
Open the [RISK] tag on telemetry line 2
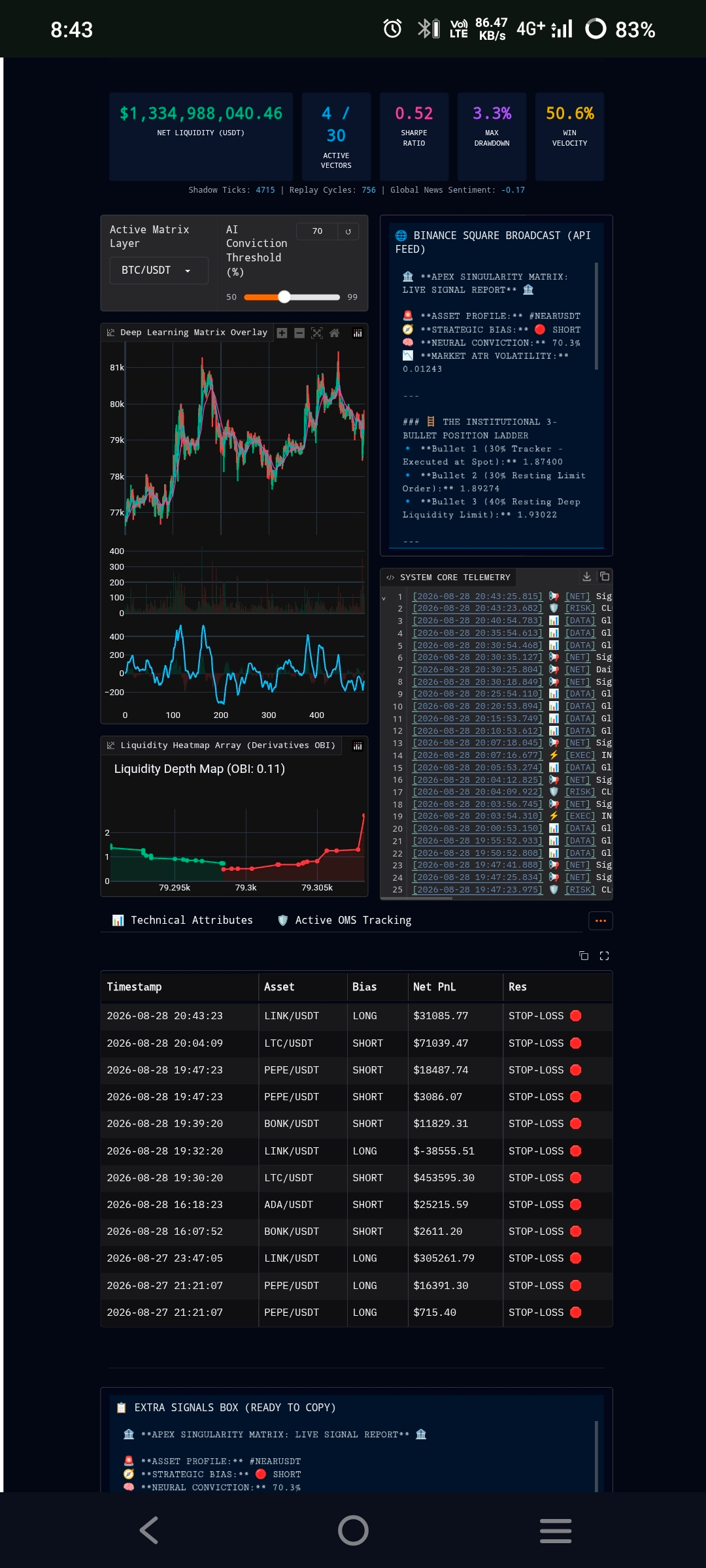[x=580, y=608]
